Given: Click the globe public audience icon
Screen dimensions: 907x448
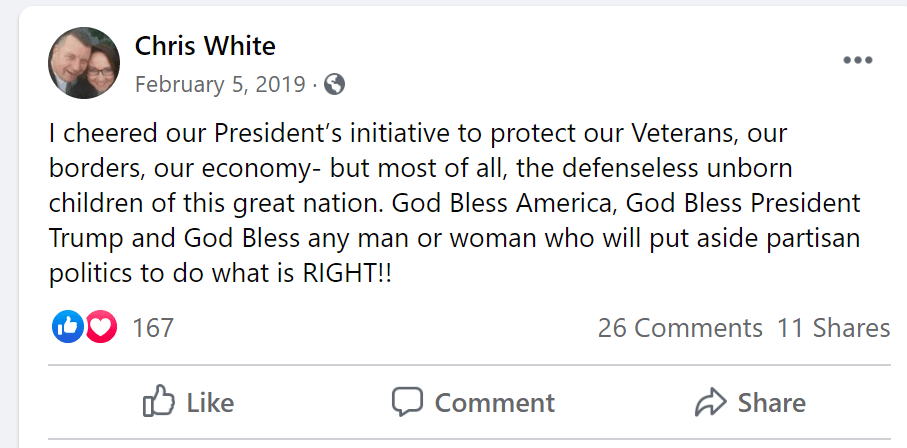Looking at the screenshot, I should [335, 84].
